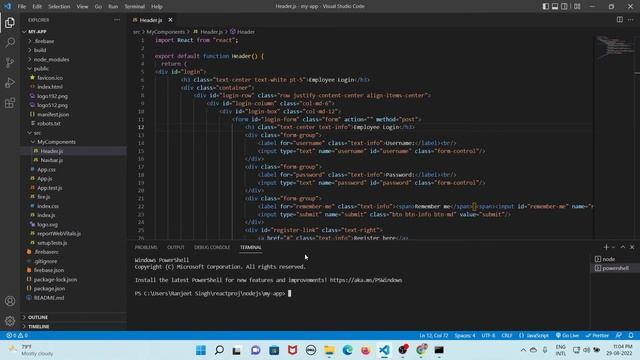
Task: Open README.md file
Action: (49, 298)
